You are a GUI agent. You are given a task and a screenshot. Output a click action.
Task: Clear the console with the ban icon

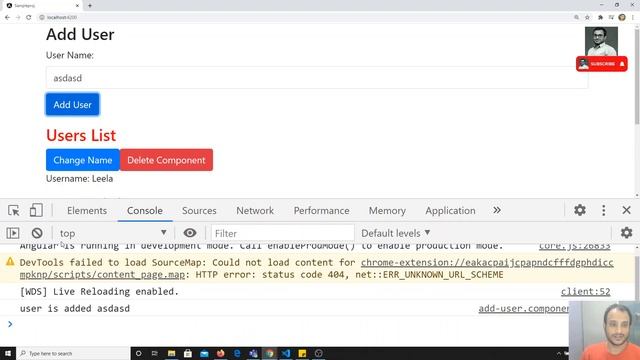point(37,233)
